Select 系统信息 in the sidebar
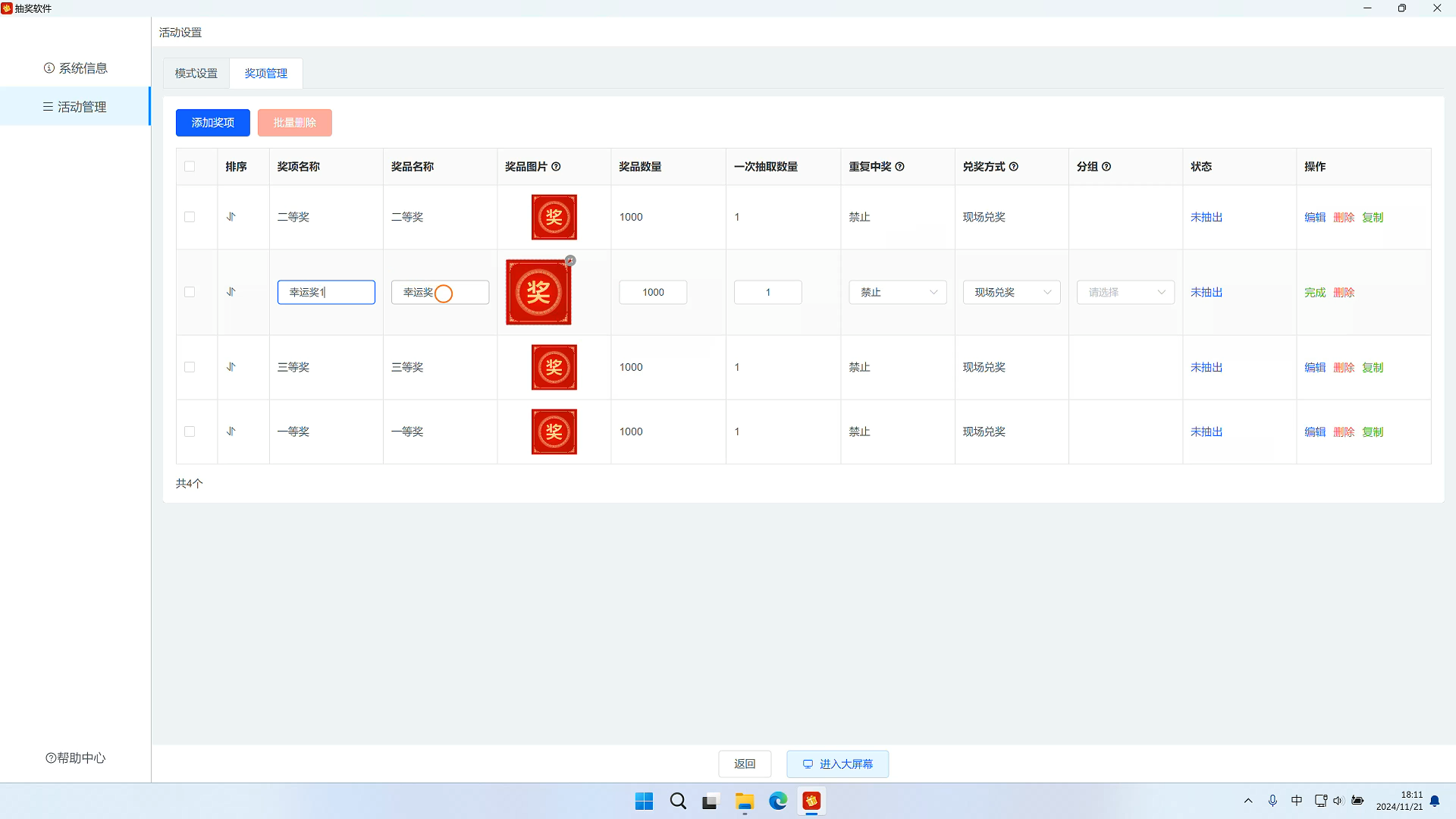Screen dimensions: 1456x819 tap(76, 68)
